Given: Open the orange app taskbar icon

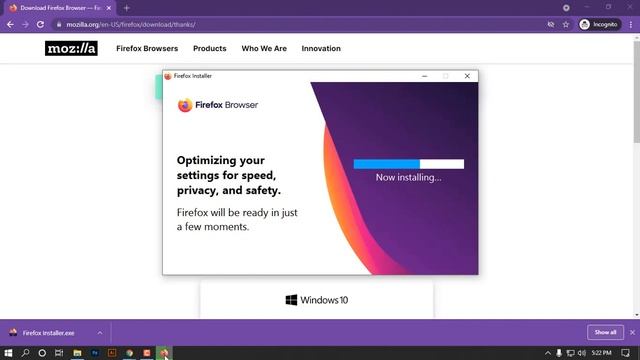Looking at the screenshot, I should (147, 353).
